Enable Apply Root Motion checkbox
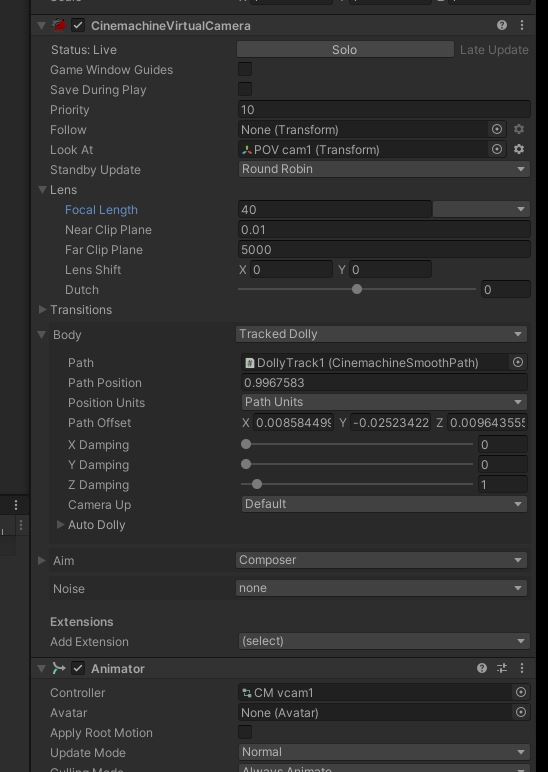548x772 pixels. 245,732
